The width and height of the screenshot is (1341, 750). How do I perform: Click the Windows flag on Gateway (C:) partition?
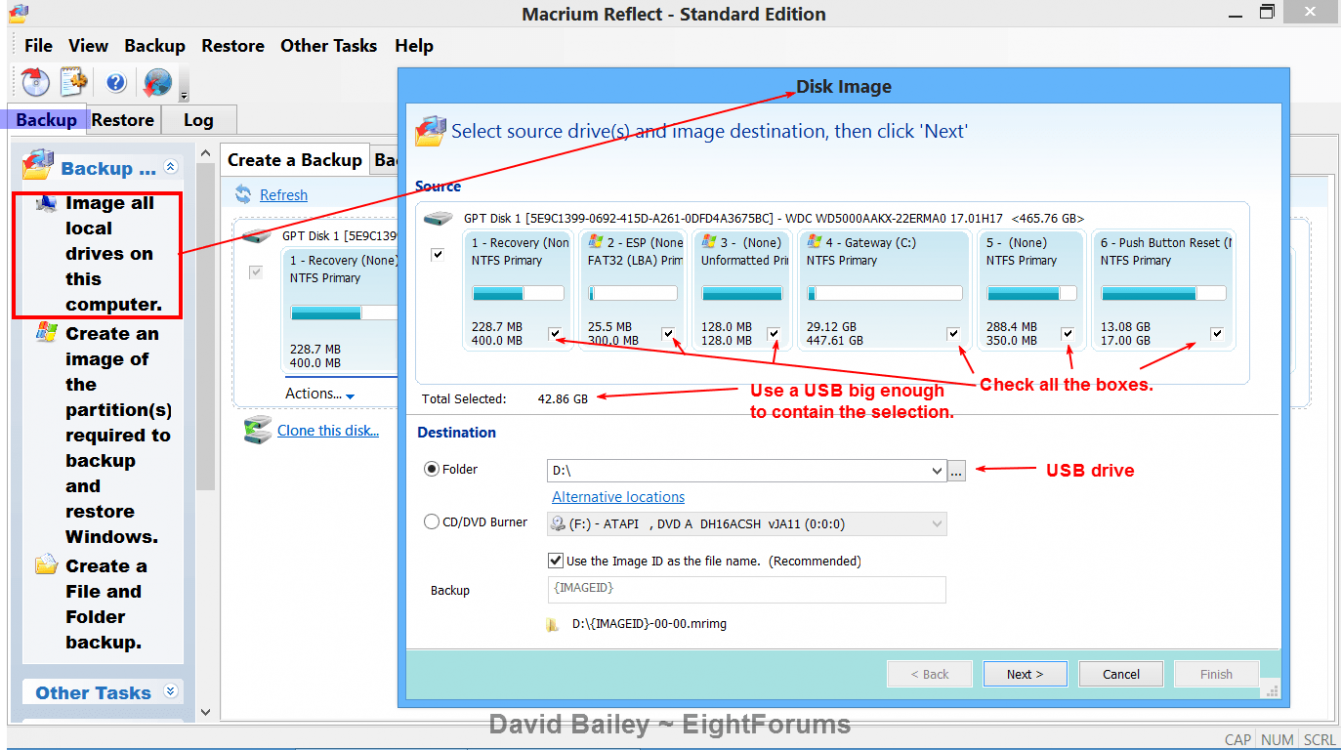[814, 242]
